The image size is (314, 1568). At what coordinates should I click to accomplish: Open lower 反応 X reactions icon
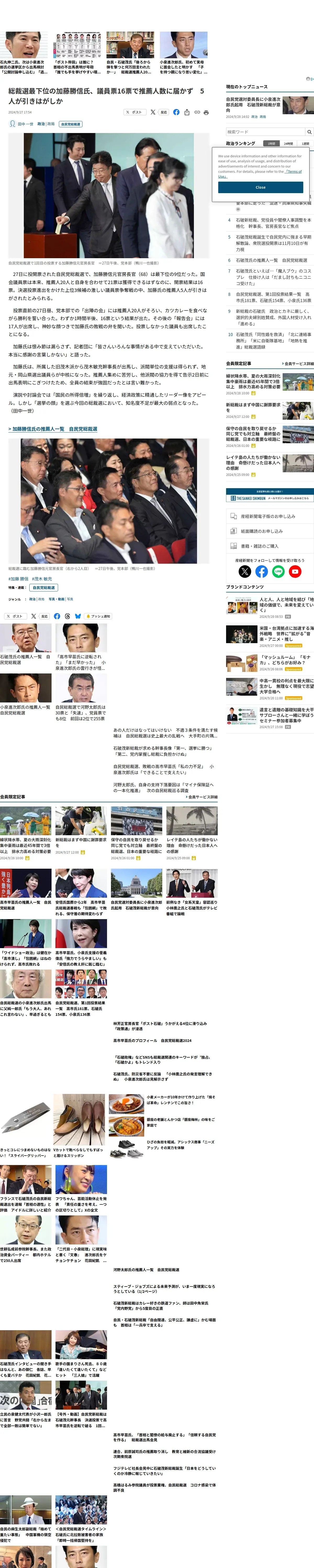click(40, 616)
